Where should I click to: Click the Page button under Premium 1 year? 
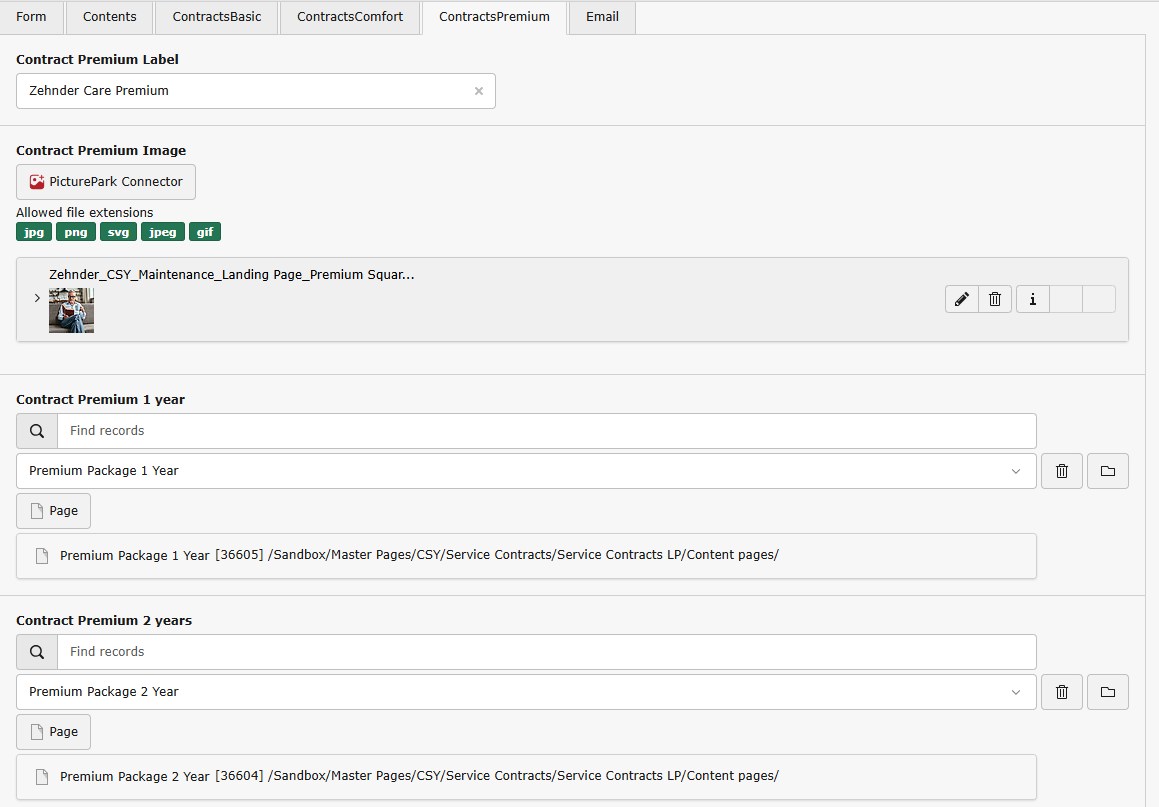(x=54, y=511)
